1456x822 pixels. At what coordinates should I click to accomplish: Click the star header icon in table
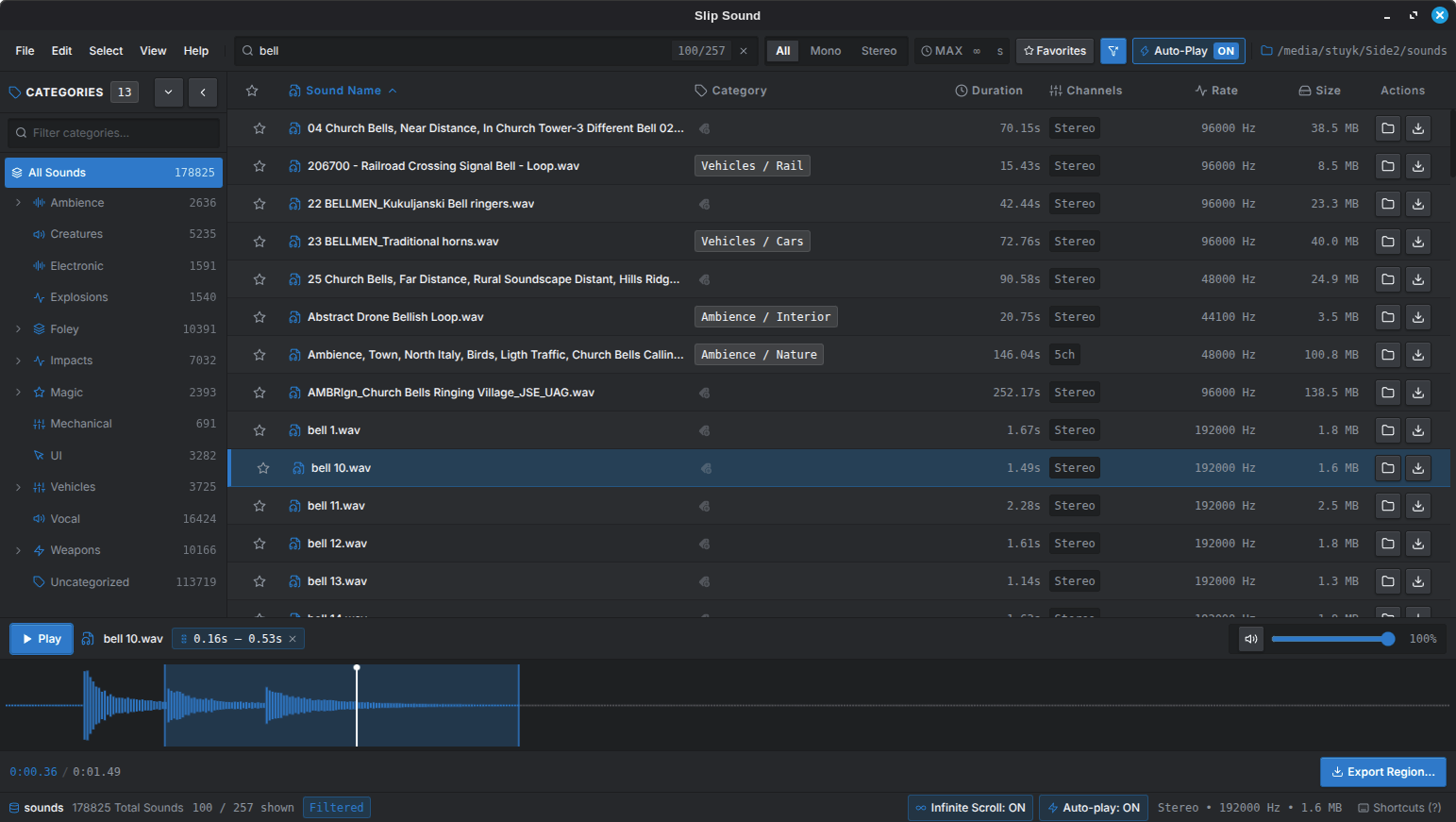[252, 91]
